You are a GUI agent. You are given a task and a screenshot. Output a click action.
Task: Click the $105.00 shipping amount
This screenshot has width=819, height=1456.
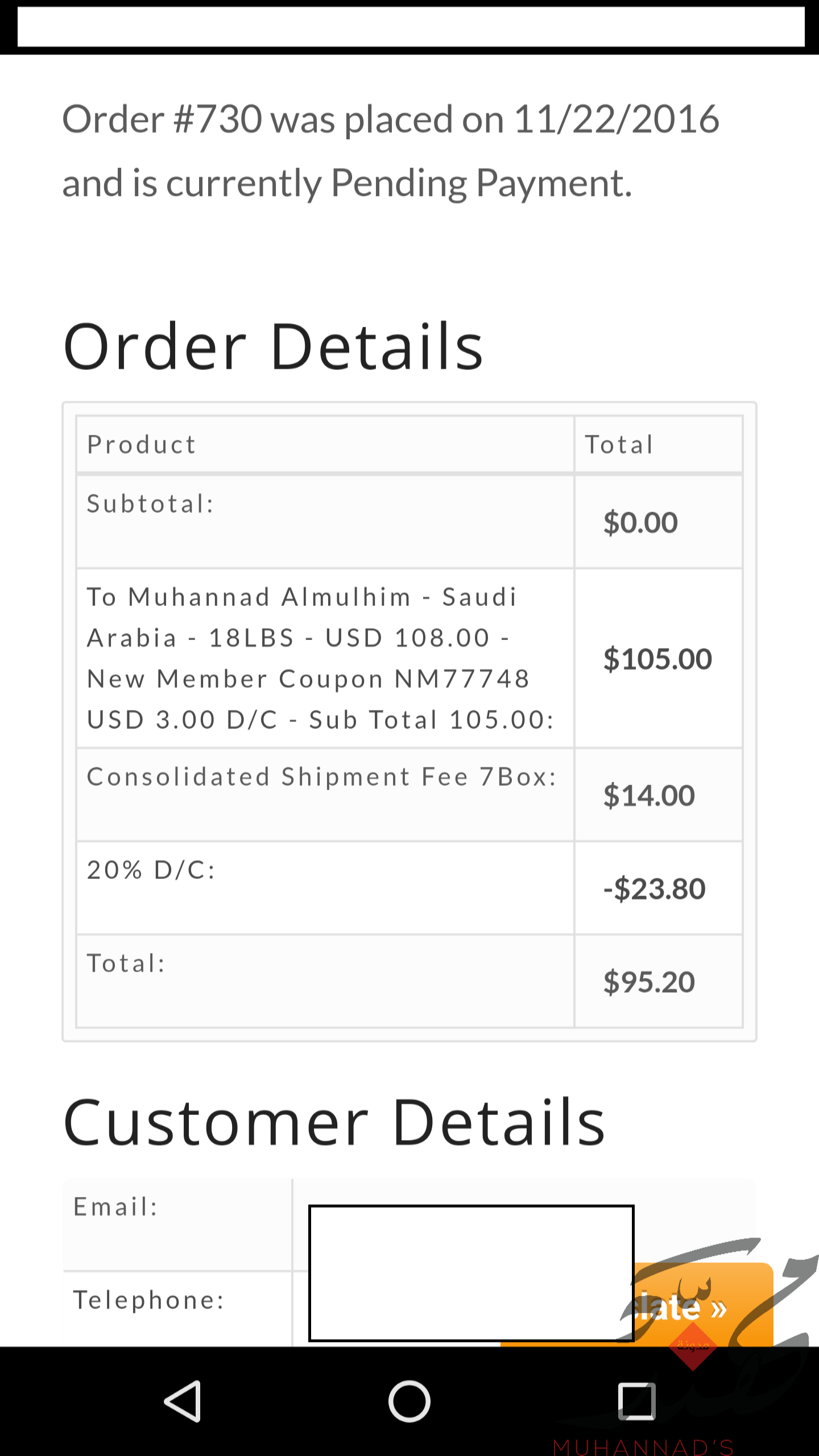tap(657, 659)
